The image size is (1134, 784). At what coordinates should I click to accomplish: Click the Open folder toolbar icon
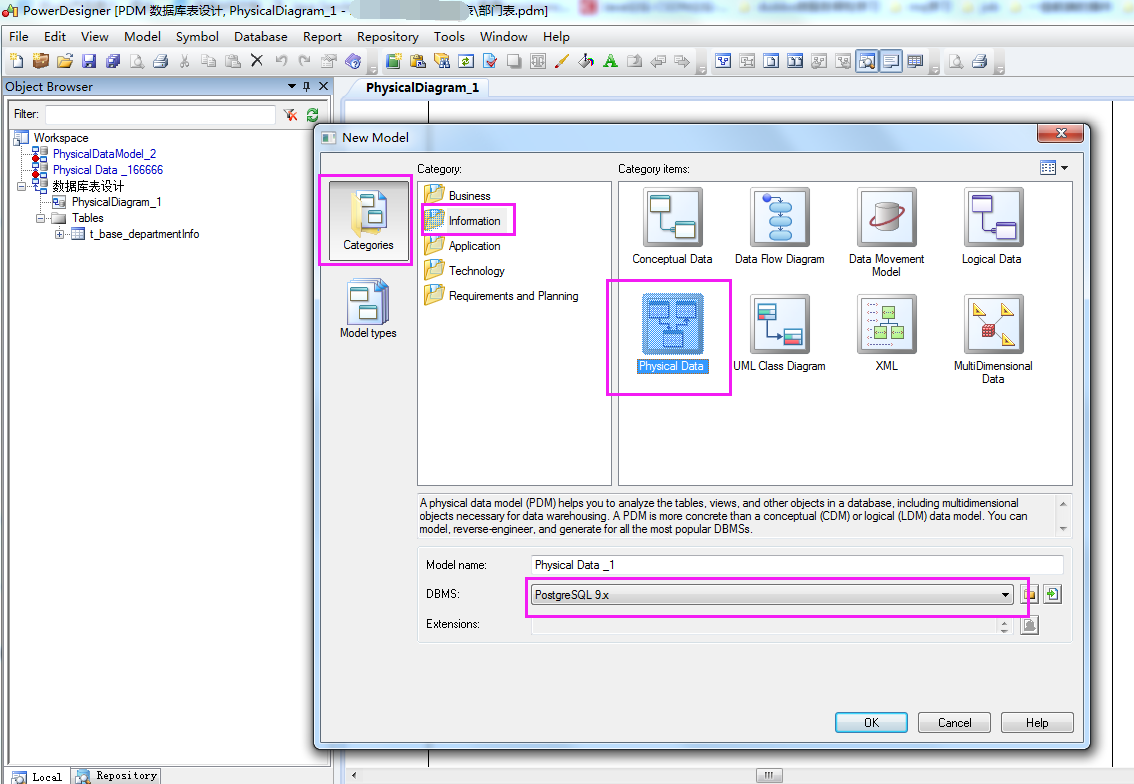65,61
